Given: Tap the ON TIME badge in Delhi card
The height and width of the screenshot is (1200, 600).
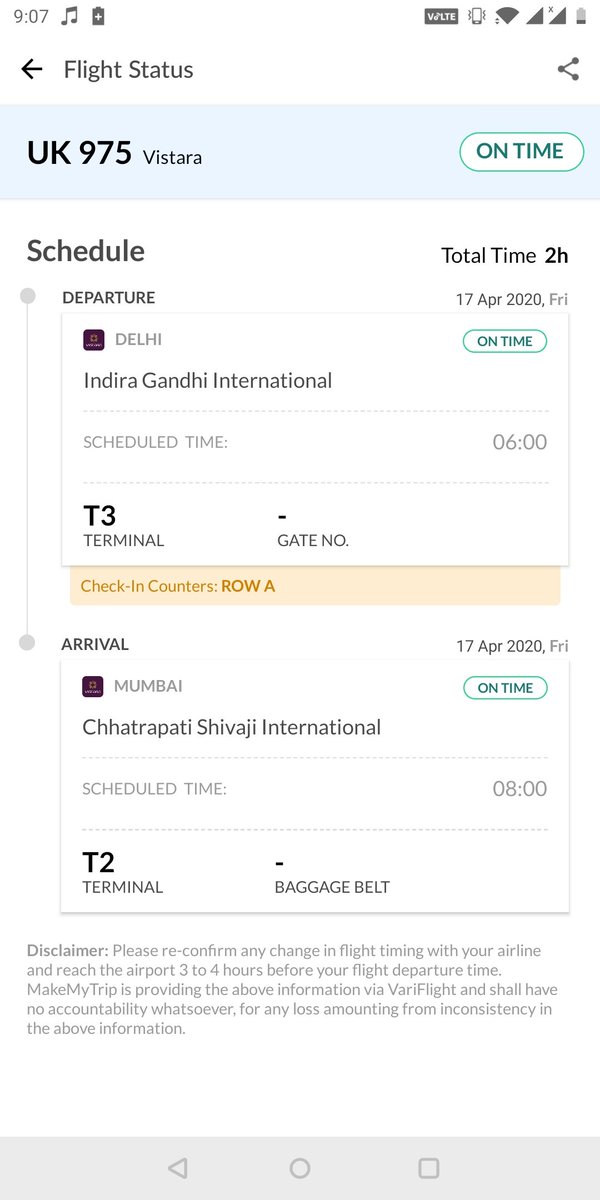Looking at the screenshot, I should [x=505, y=341].
